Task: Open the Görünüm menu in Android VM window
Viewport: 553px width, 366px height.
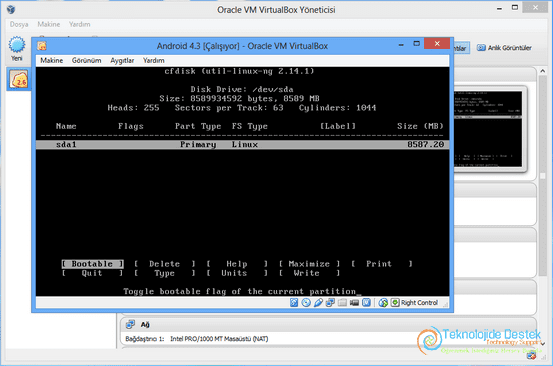Action: [x=86, y=60]
